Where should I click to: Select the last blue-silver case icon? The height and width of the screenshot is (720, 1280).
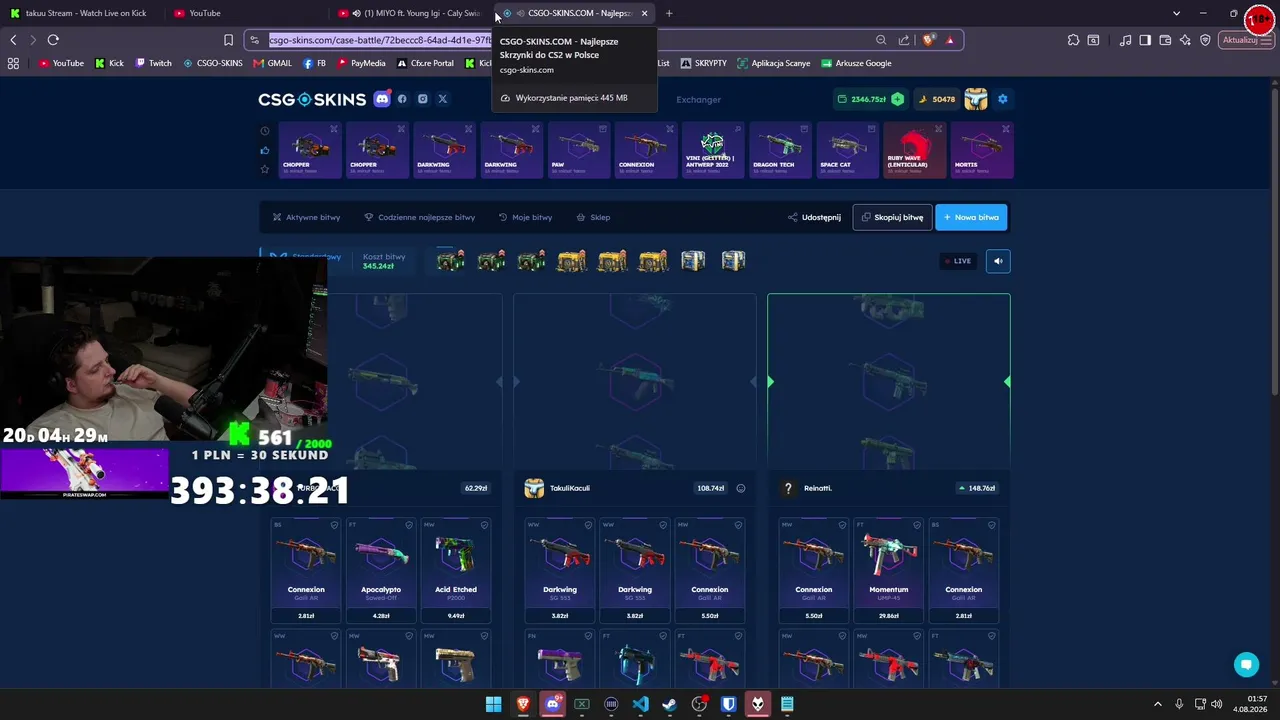point(734,261)
